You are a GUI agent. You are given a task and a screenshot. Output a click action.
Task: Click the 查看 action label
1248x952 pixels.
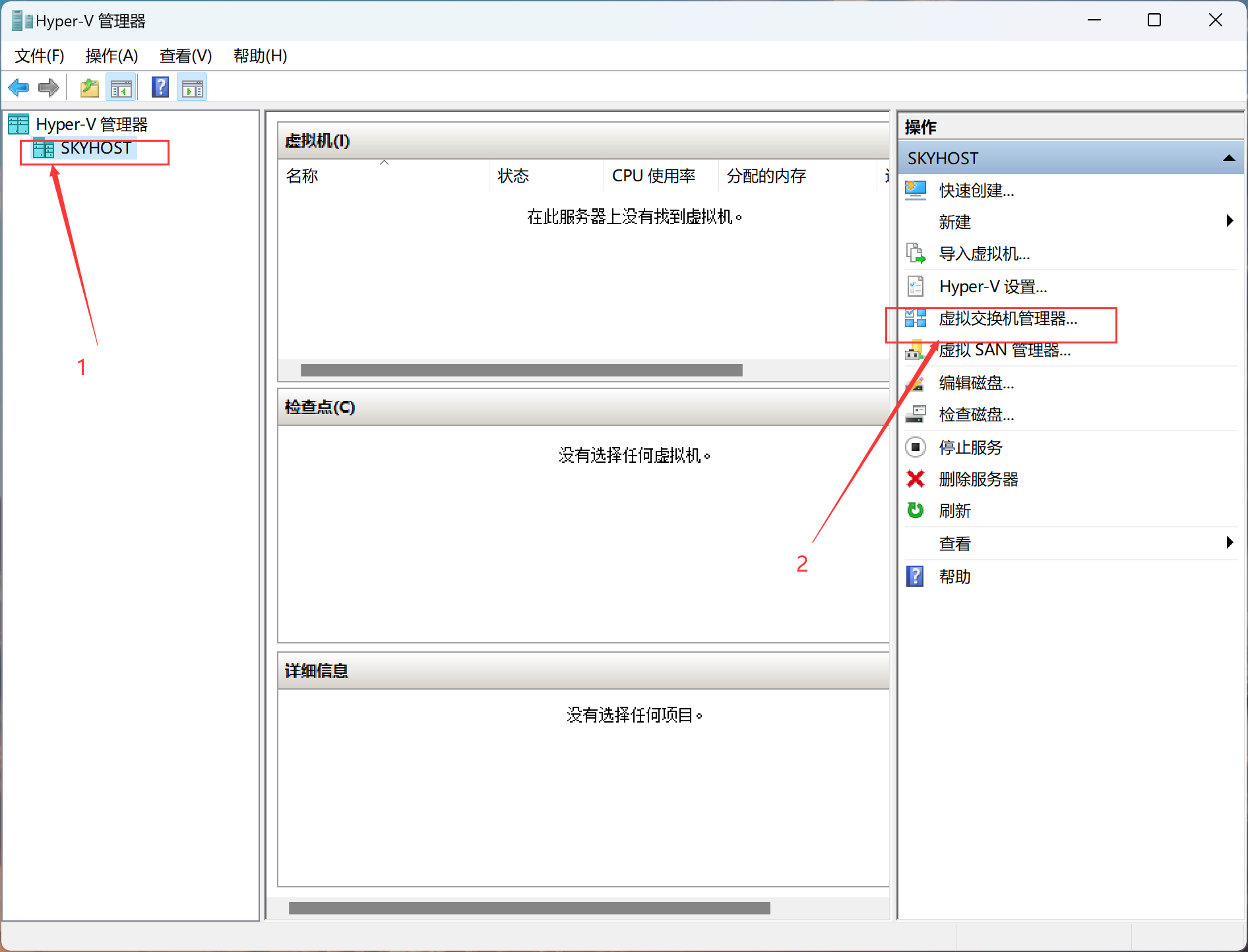[955, 543]
